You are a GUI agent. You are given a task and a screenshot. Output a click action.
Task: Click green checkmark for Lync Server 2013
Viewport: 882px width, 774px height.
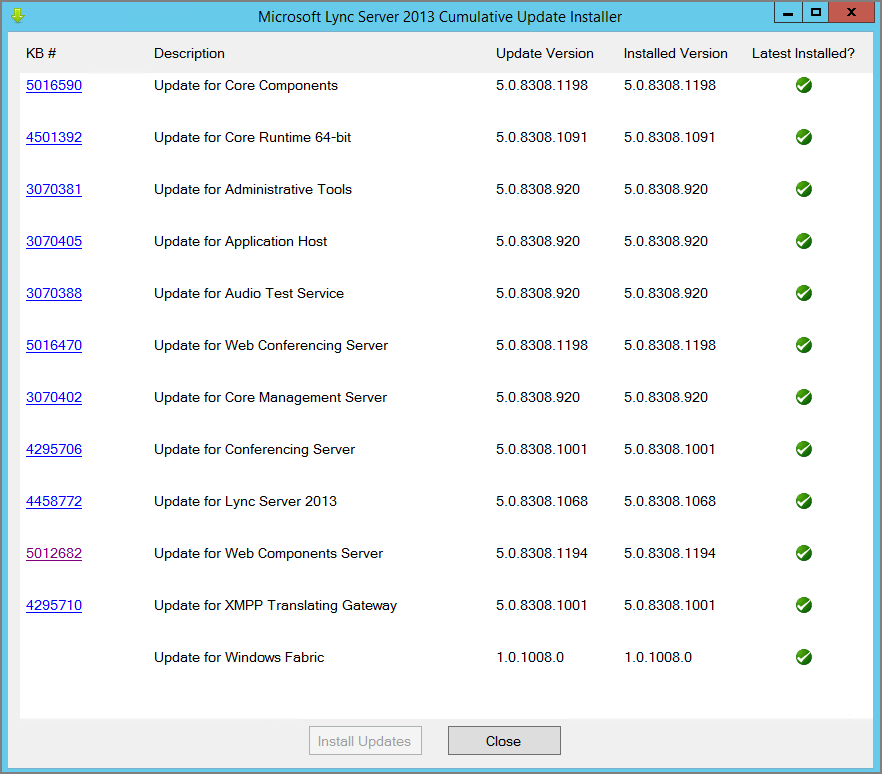coord(803,501)
